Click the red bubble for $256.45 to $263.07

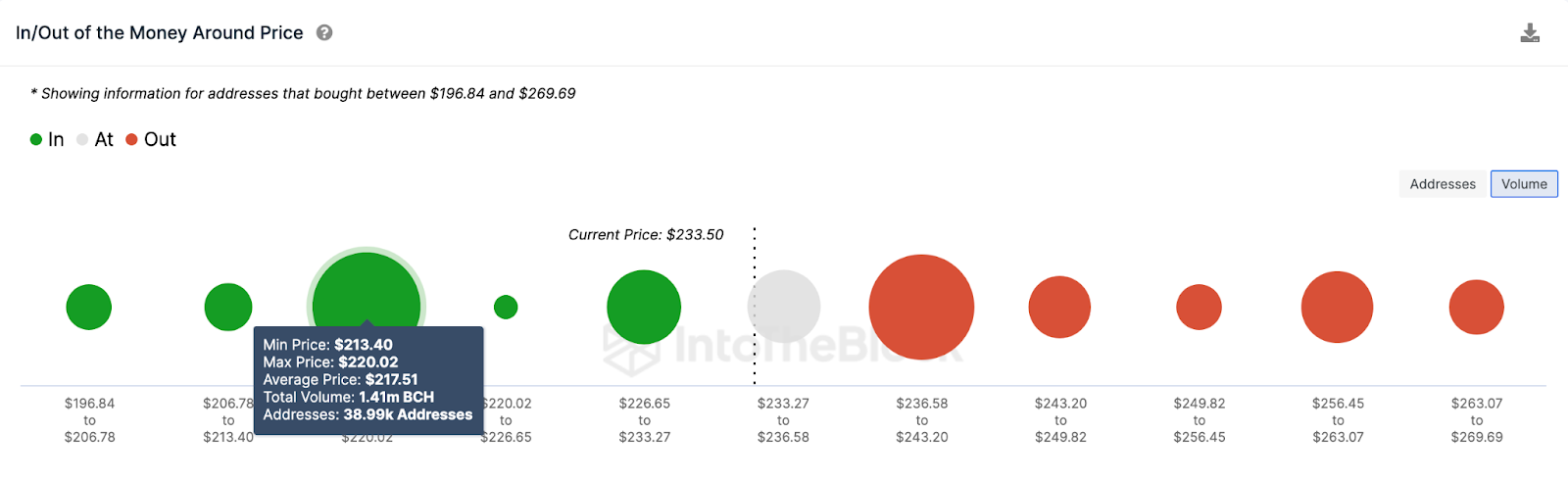click(x=1338, y=307)
